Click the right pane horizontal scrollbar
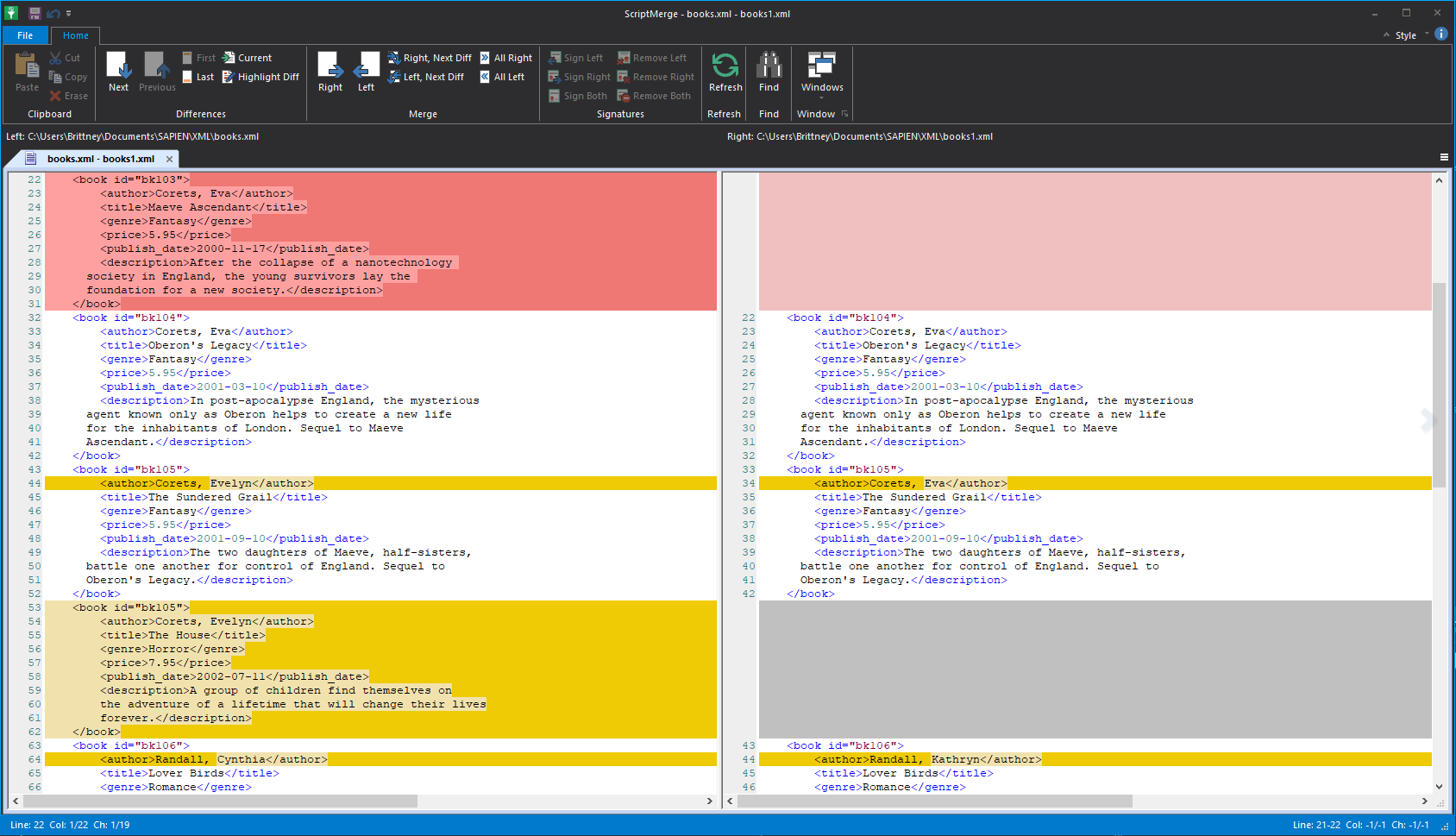This screenshot has height=836, width=1456. [934, 801]
